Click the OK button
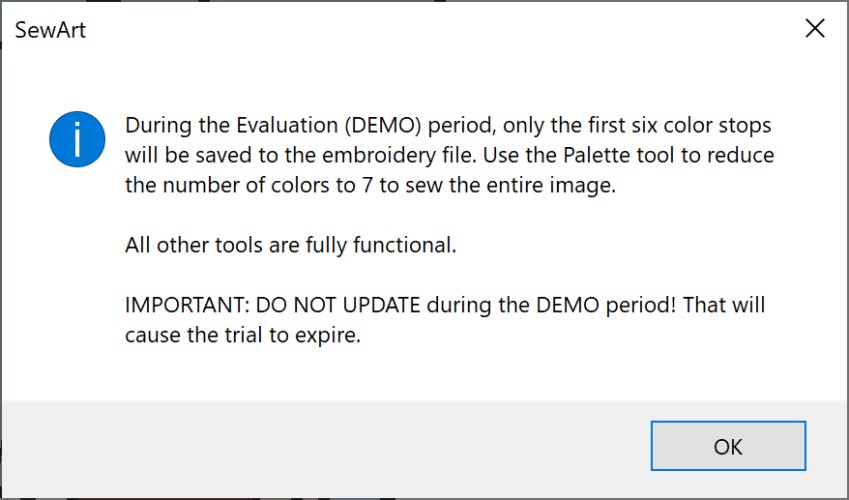This screenshot has height=500, width=849. [x=728, y=447]
